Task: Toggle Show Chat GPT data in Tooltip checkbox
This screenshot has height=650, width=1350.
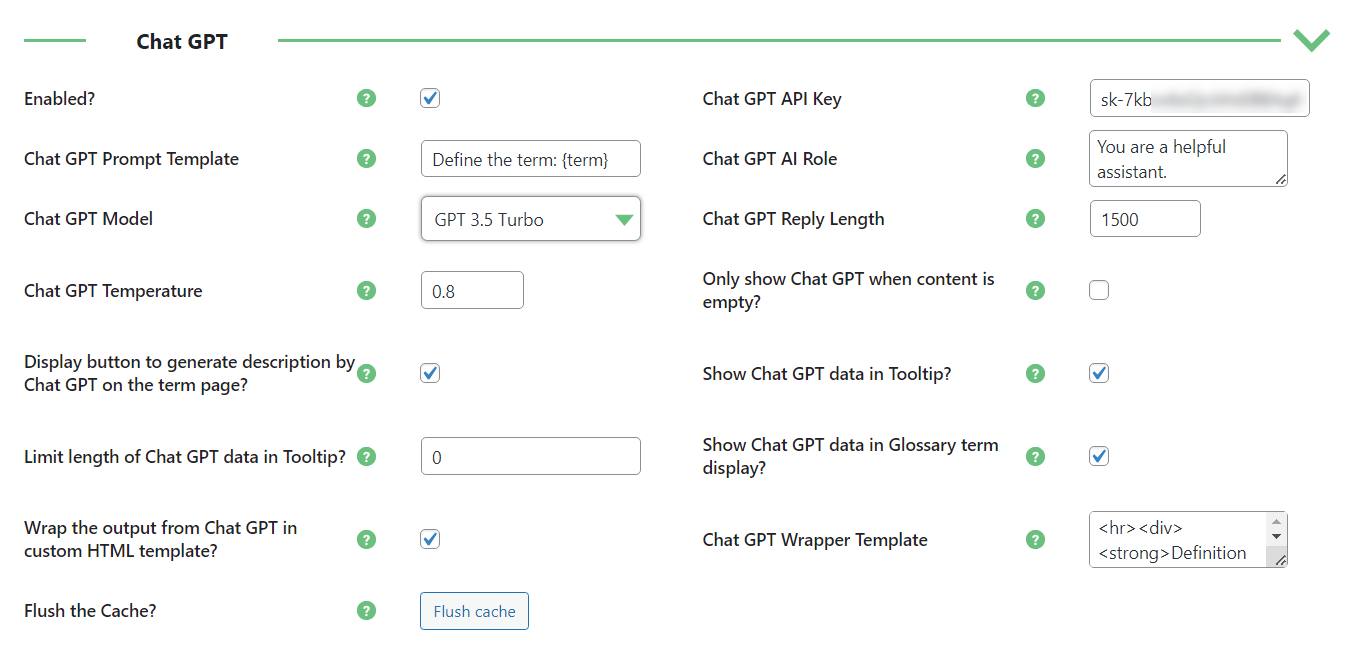Action: click(x=1099, y=373)
